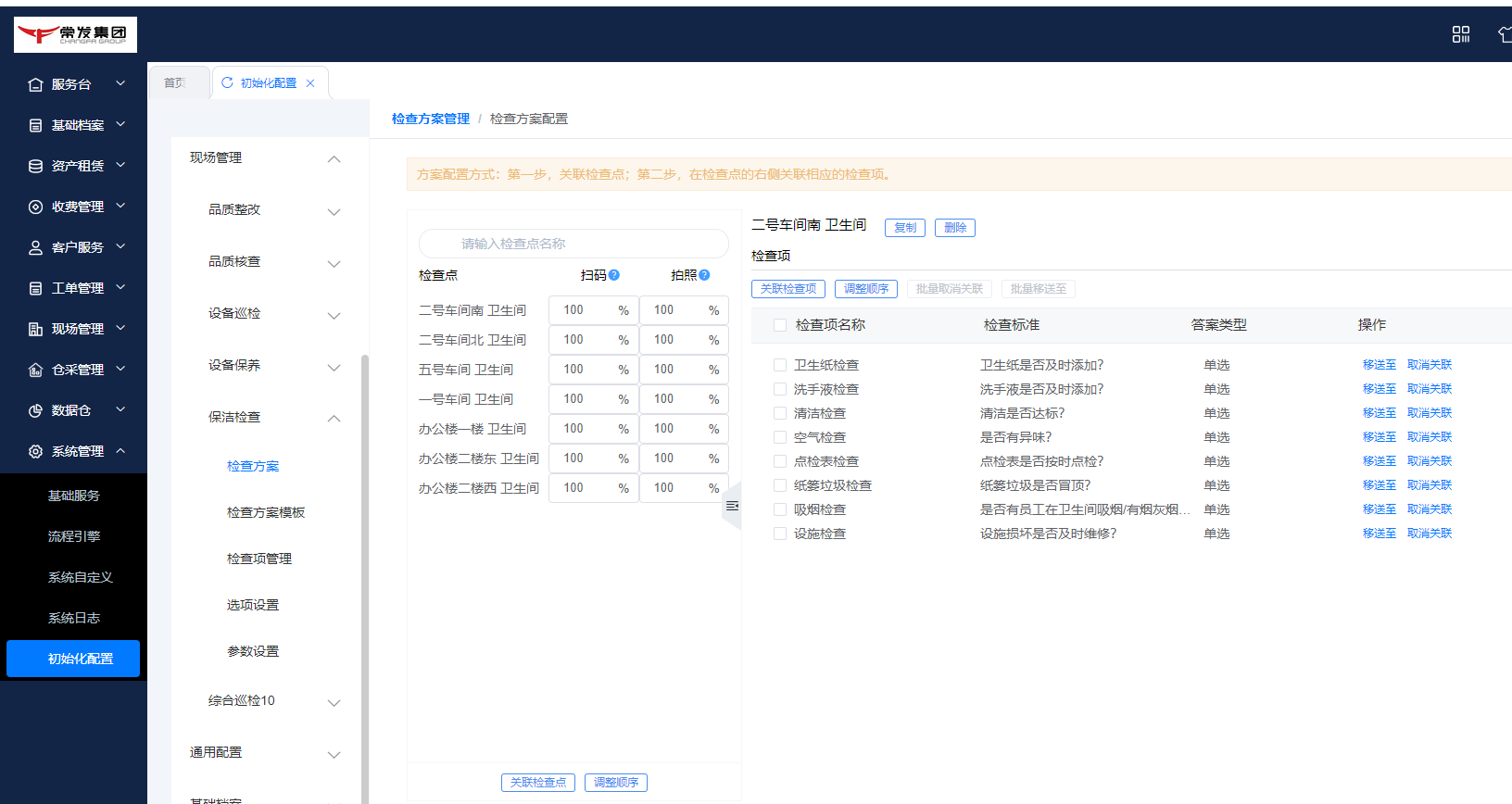1512x804 pixels.
Task: Click the 数据仓 pie chart icon
Action: 35,410
